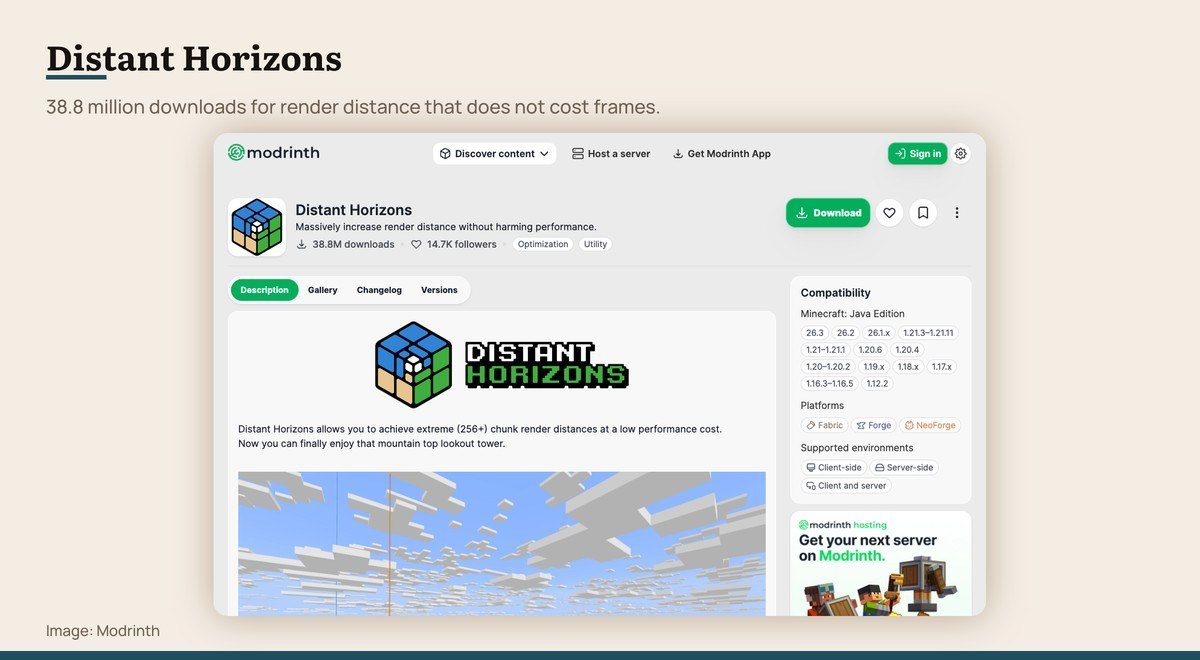This screenshot has width=1200, height=660.
Task: Click the Client and server tag
Action: coord(847,486)
